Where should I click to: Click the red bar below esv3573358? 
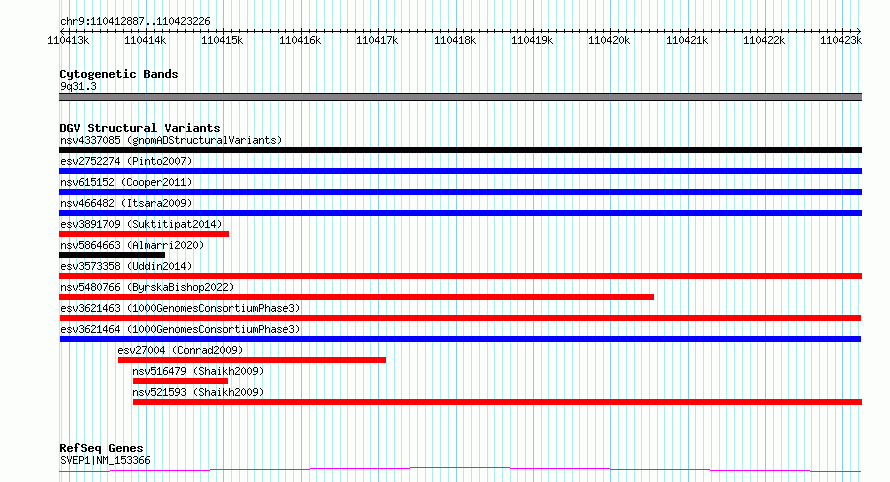click(460, 276)
